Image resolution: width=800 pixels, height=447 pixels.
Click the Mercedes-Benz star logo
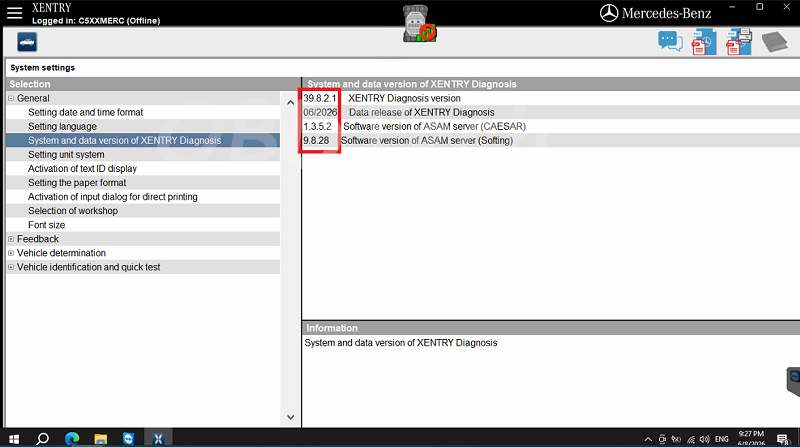[609, 13]
